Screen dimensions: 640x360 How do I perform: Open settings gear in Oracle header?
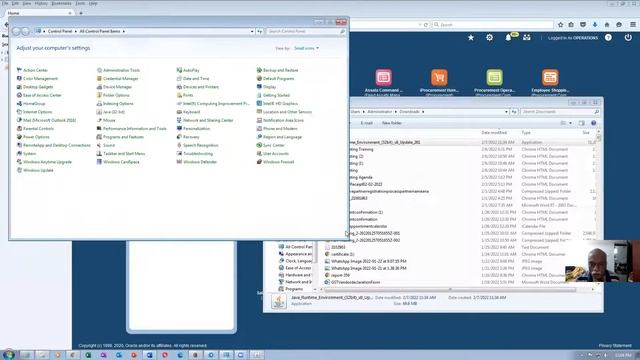pyautogui.click(x=489, y=38)
